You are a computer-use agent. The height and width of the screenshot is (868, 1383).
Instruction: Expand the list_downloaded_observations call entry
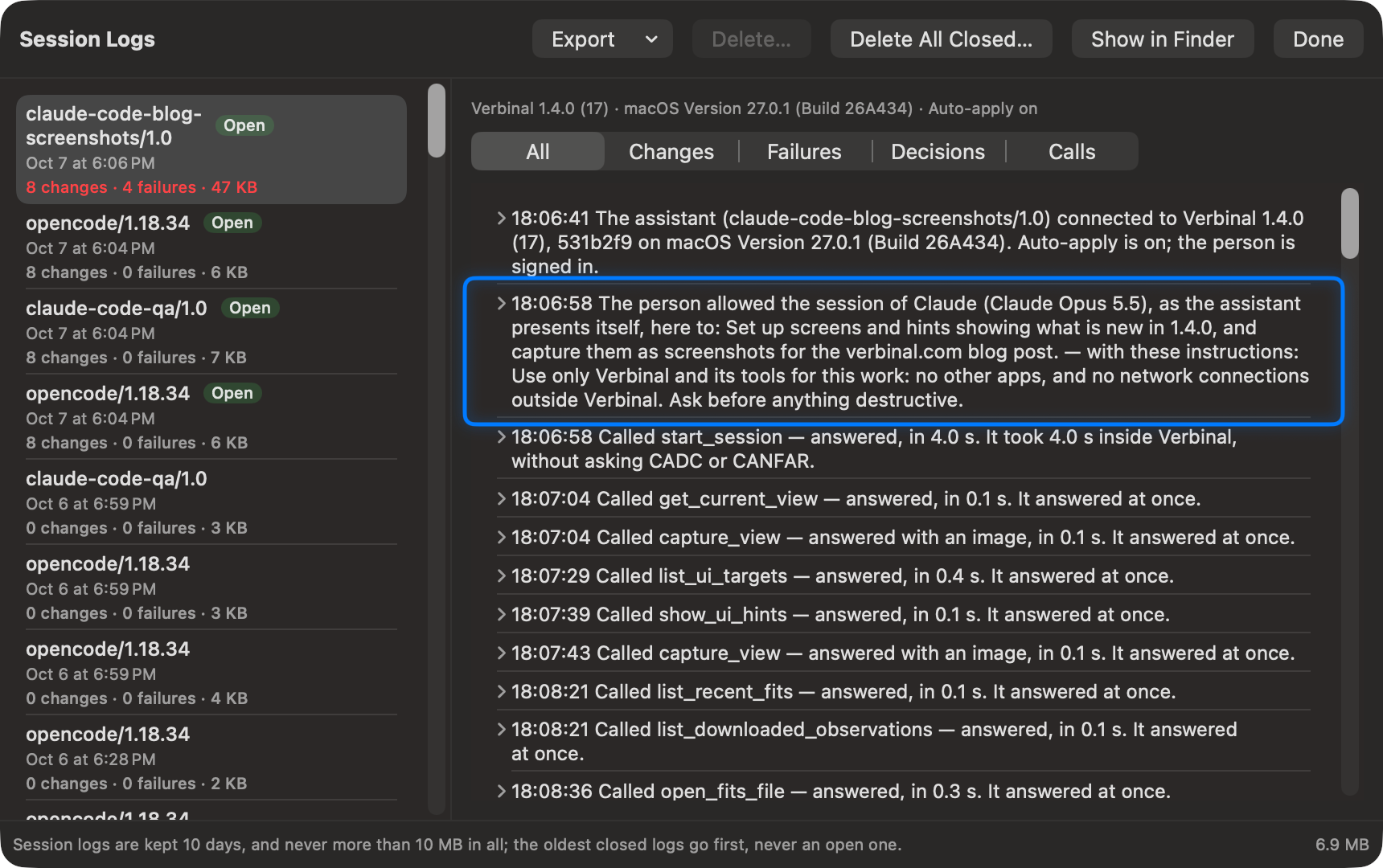pos(502,730)
